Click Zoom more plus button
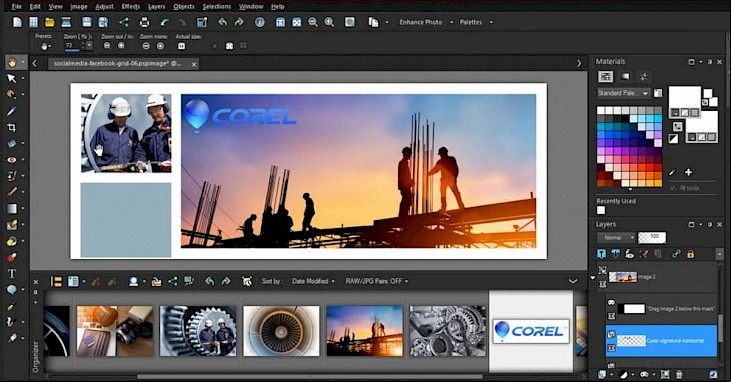 point(160,46)
